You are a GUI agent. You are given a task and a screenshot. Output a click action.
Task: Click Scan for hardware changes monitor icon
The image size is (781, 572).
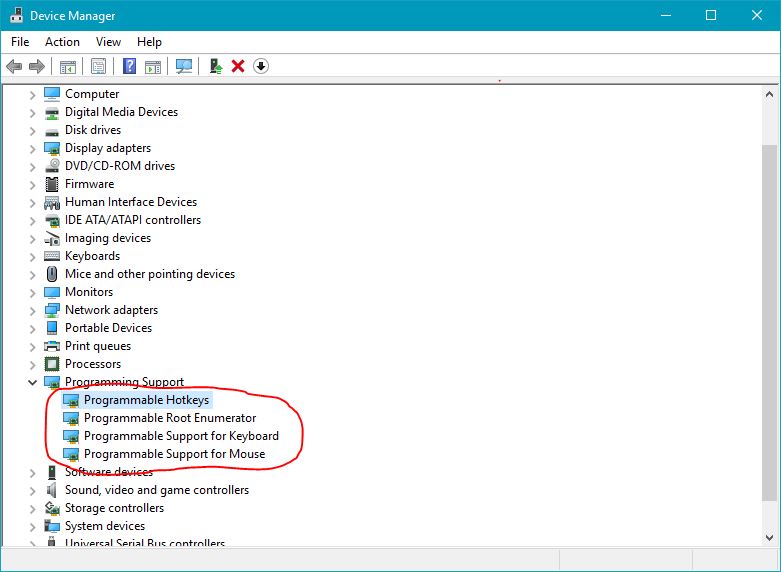click(x=184, y=66)
